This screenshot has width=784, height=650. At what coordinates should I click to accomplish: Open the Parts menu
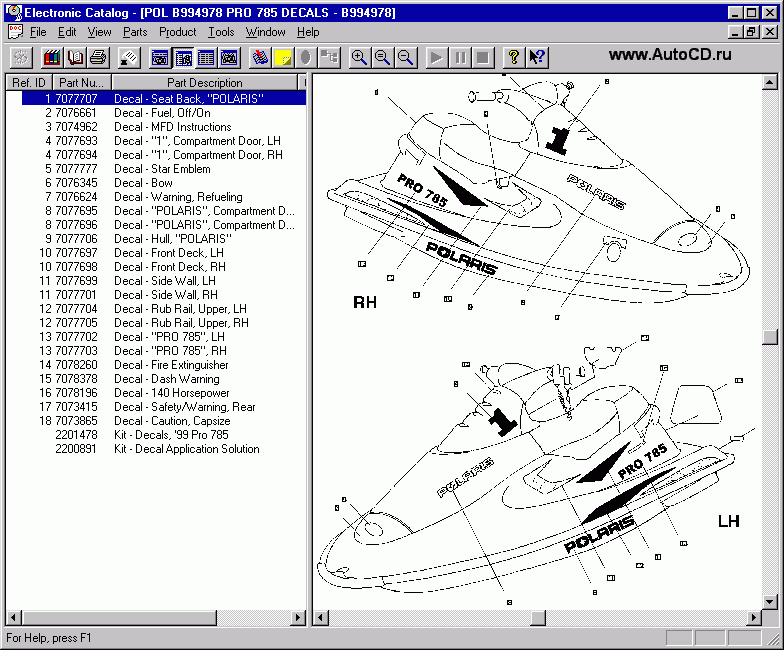[135, 32]
